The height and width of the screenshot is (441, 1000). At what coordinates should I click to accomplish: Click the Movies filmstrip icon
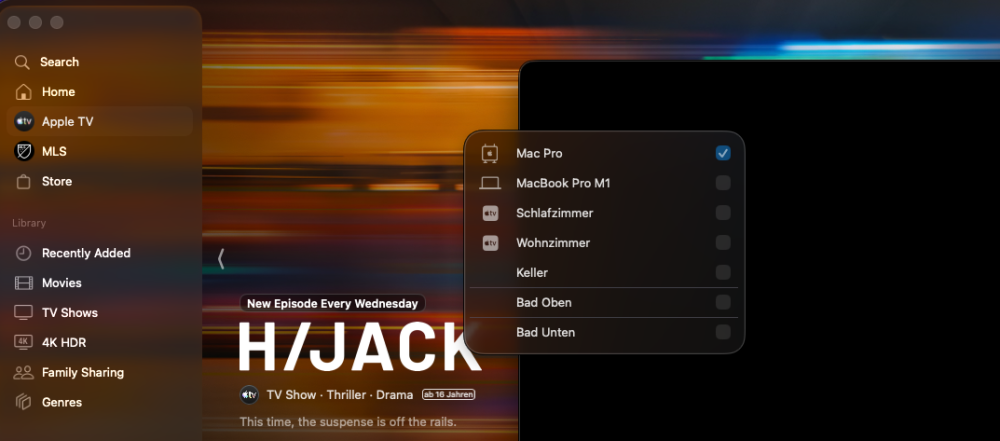pyautogui.click(x=24, y=283)
